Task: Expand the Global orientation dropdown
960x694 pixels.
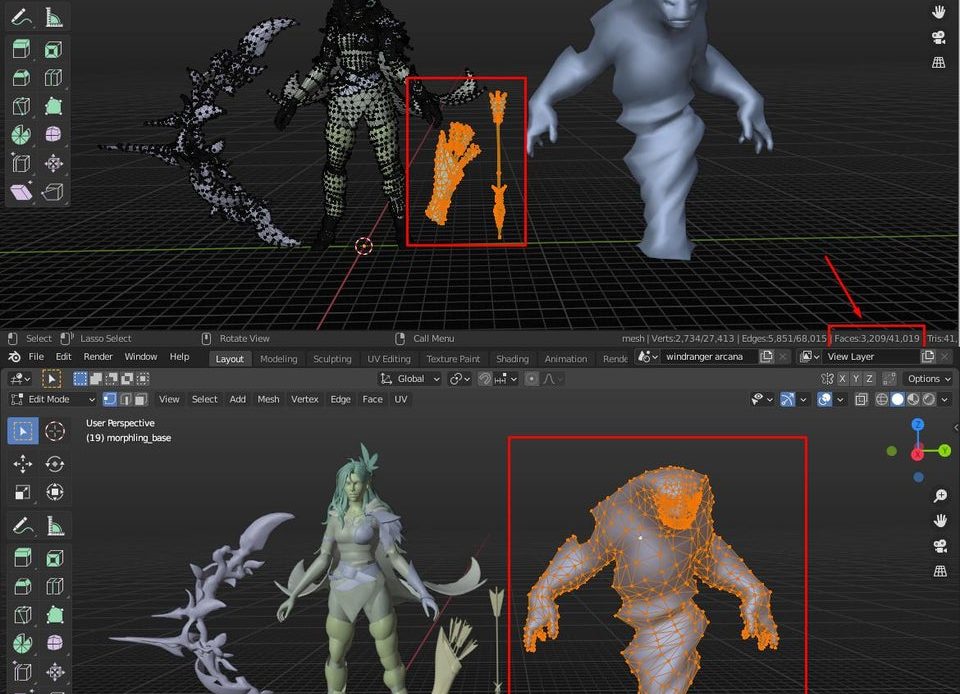Action: click(411, 379)
